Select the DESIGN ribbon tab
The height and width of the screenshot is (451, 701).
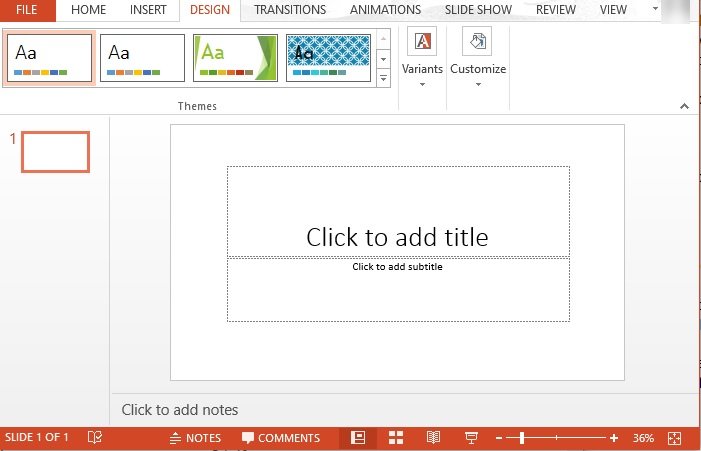[210, 10]
